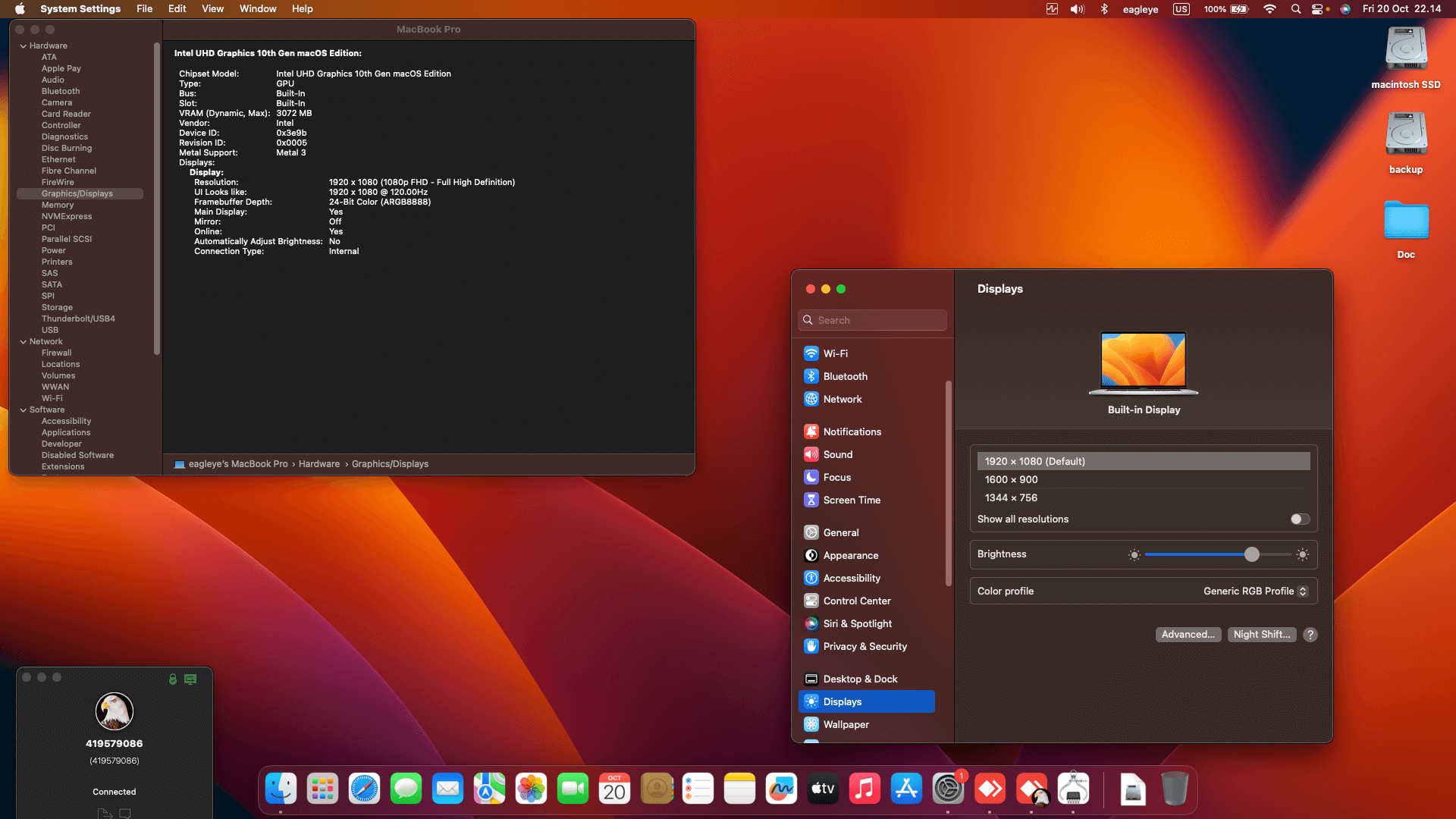This screenshot has height=819, width=1456.
Task: Open Wi-Fi settings in sidebar
Action: click(x=835, y=353)
